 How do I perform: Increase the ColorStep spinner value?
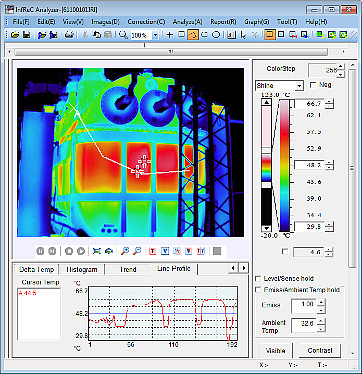[340, 67]
